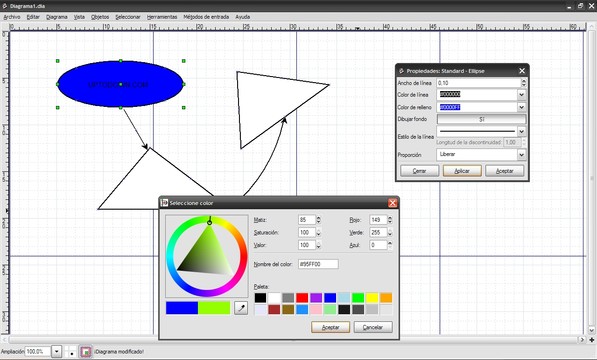Click the Aplicar button

click(462, 171)
